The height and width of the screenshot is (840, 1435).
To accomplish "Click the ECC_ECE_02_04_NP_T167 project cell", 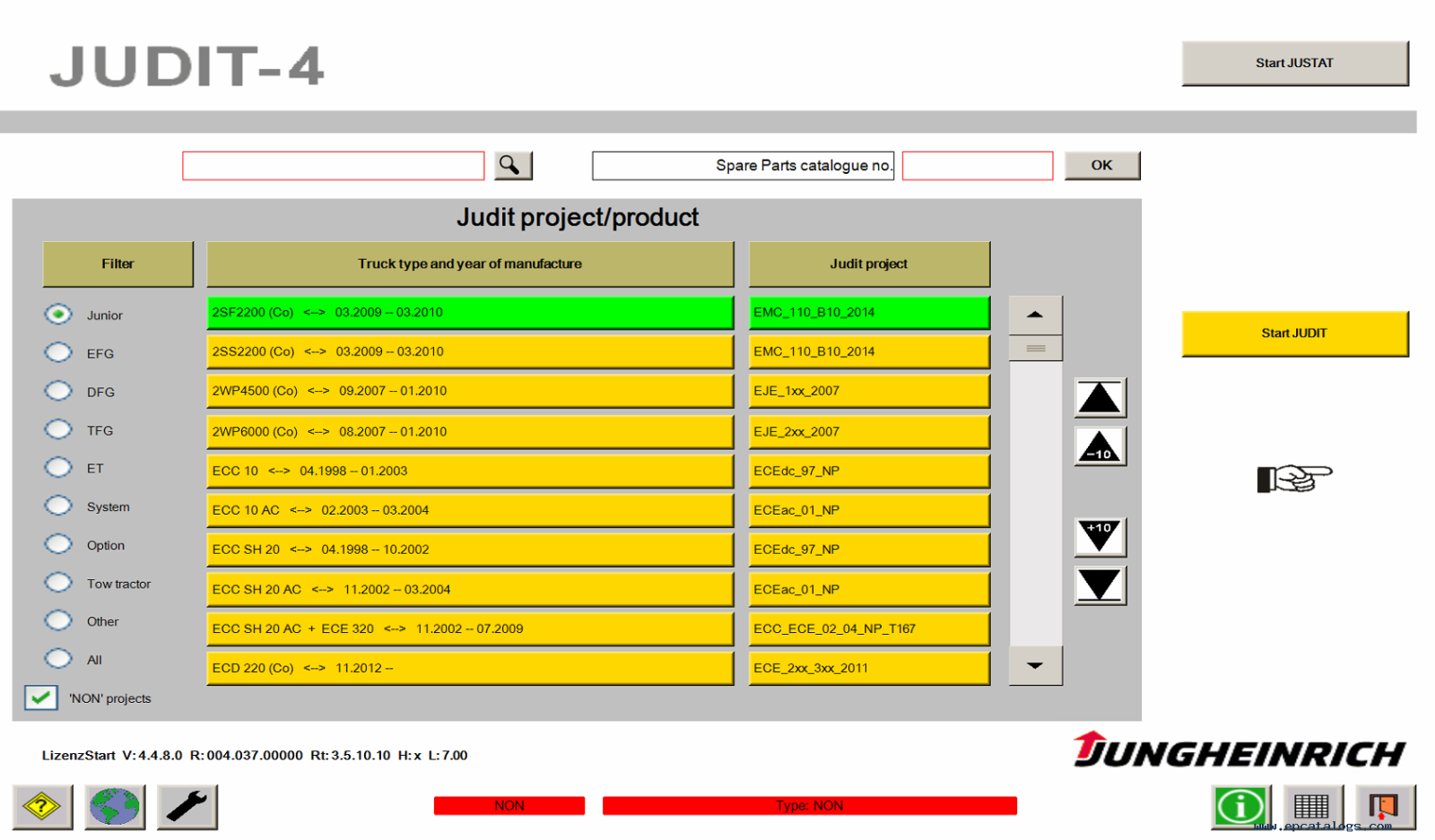I will click(869, 629).
